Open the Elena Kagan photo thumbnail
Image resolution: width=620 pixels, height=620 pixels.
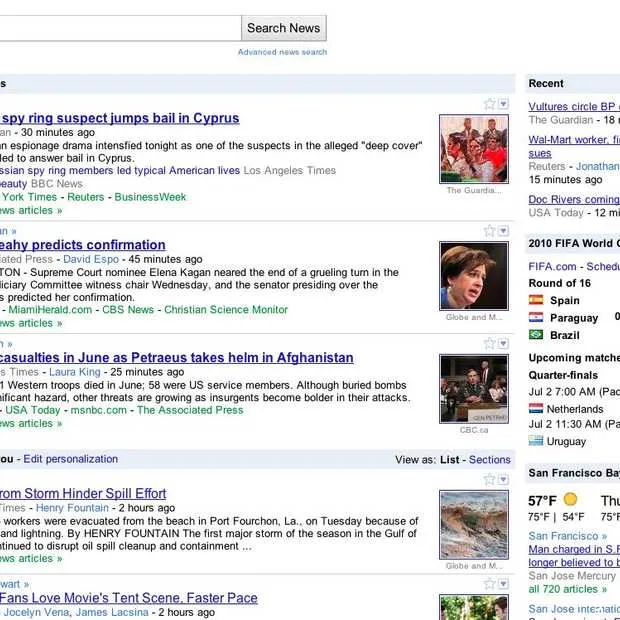pos(473,276)
